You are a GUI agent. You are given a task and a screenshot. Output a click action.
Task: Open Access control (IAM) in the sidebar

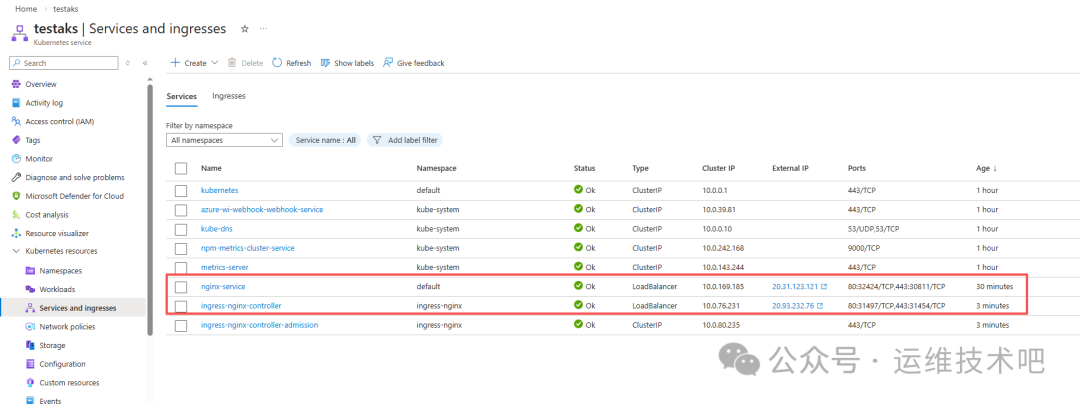(x=59, y=121)
